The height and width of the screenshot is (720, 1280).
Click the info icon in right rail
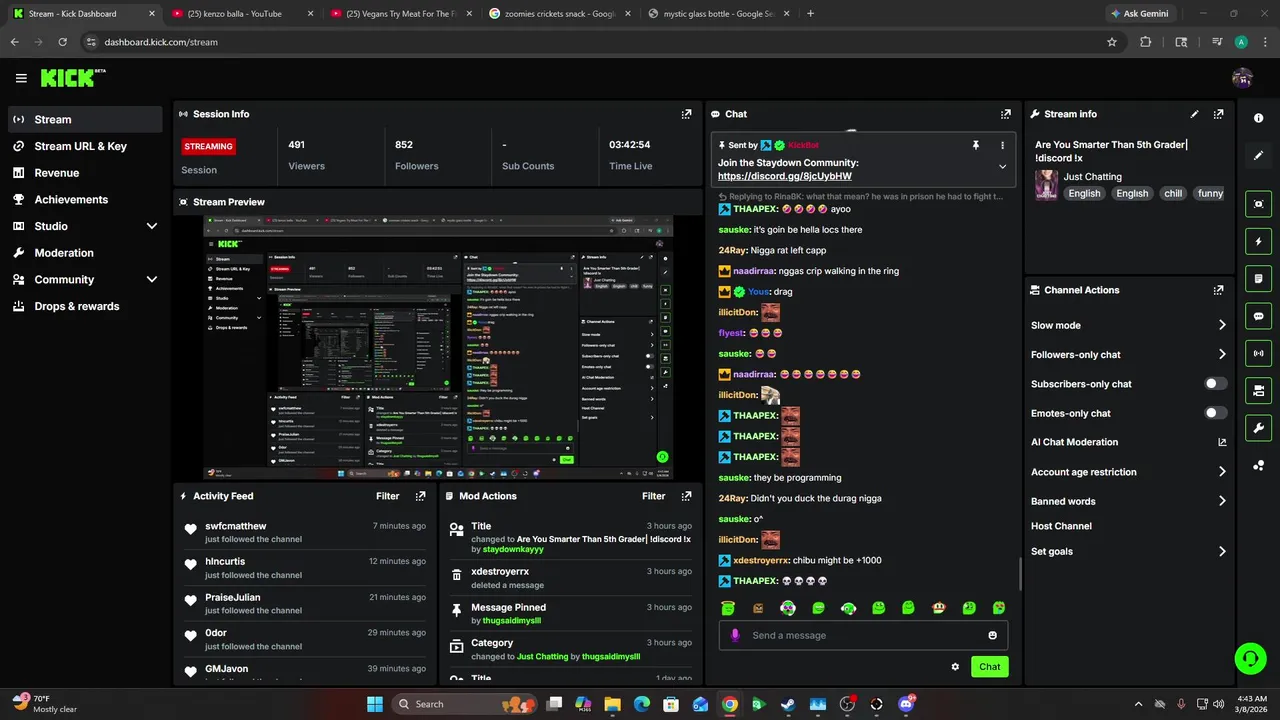1258,118
